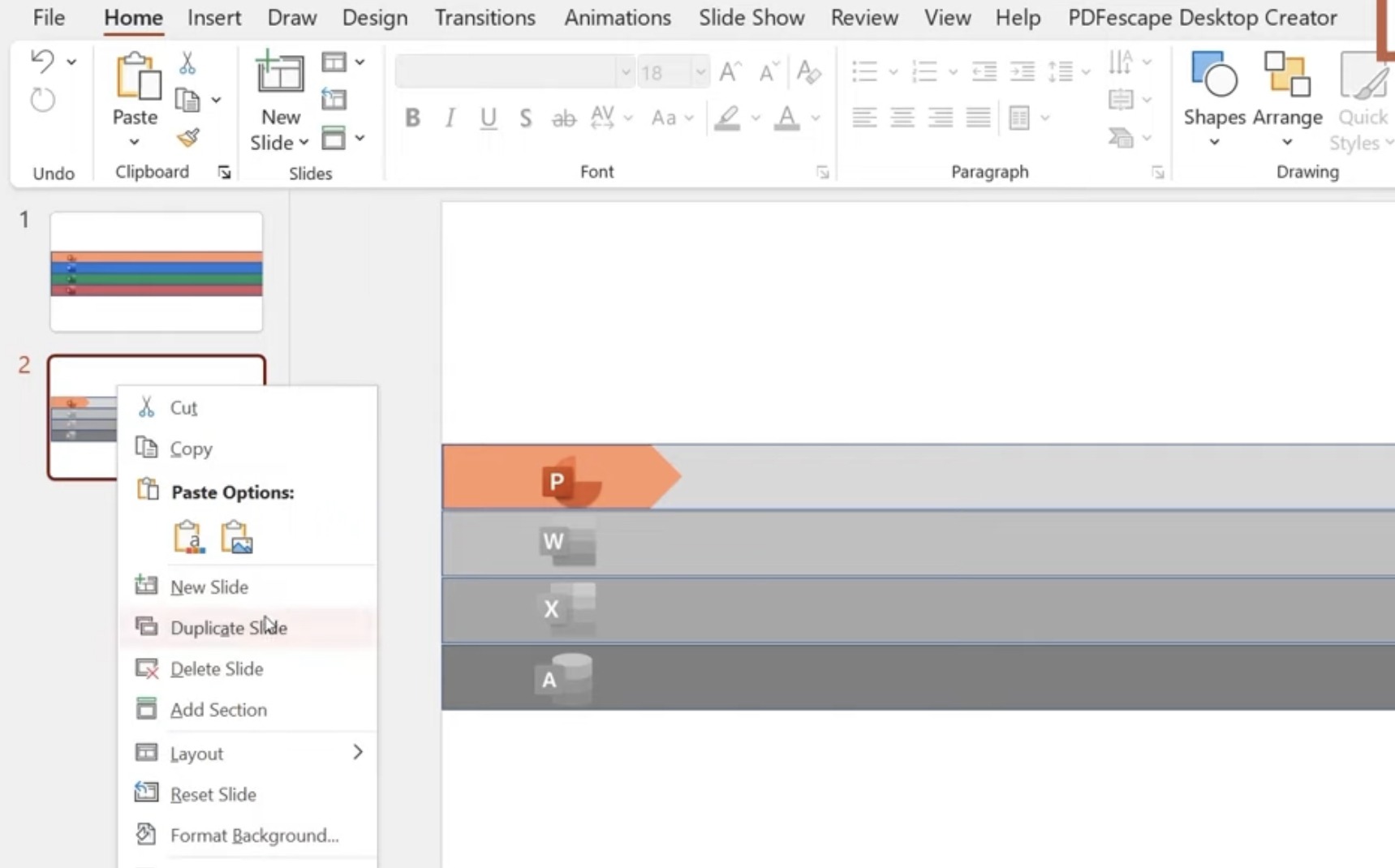1395x868 pixels.
Task: Click the orange arrow shape on slide
Action: click(562, 477)
